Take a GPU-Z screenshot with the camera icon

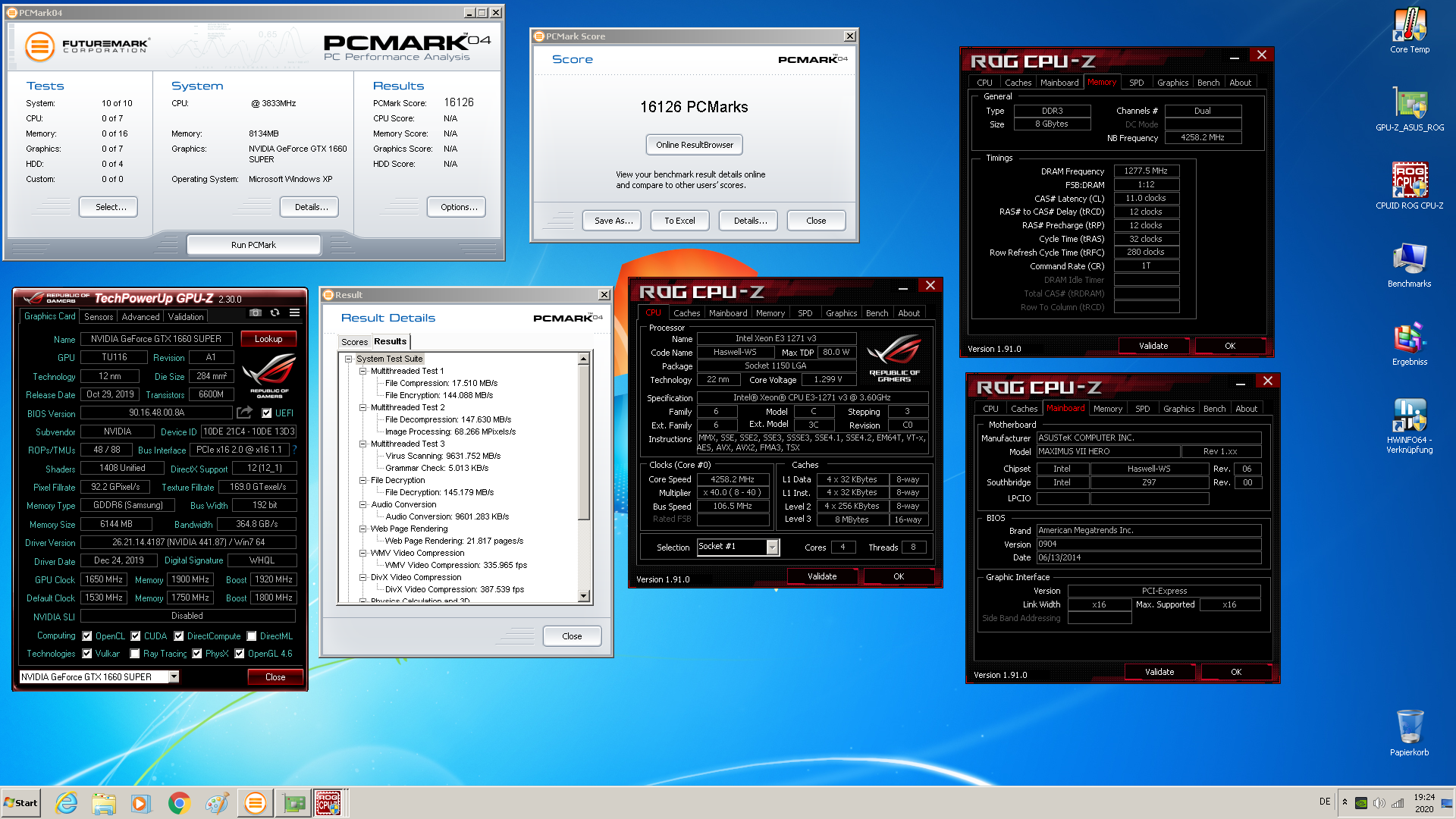coord(256,312)
